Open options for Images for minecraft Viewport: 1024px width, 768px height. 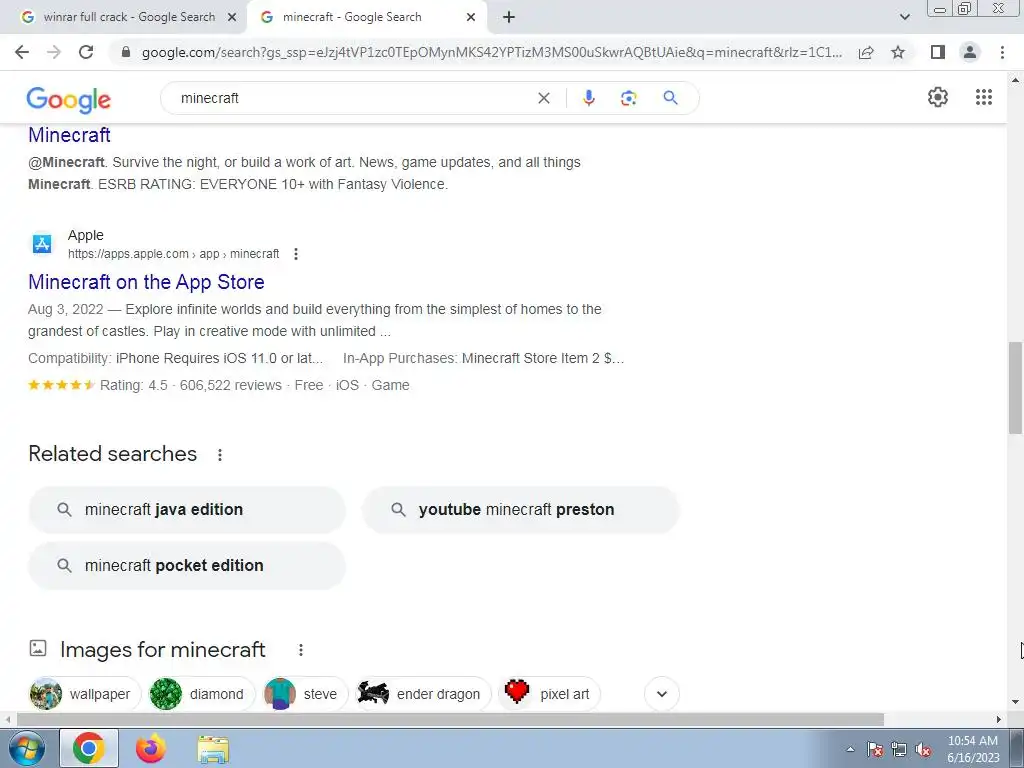click(300, 650)
